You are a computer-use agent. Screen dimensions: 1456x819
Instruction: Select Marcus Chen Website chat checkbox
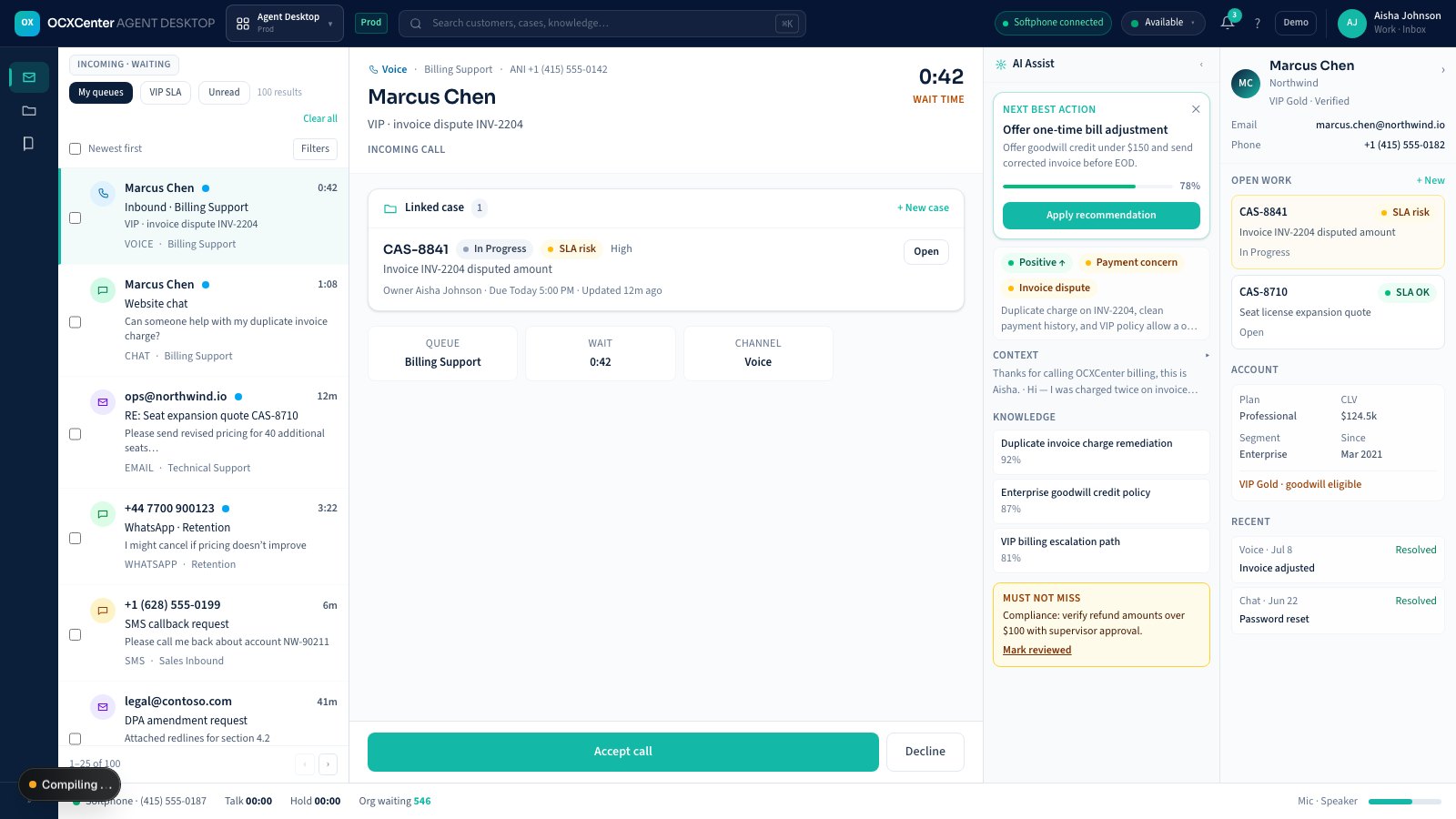tap(76, 322)
